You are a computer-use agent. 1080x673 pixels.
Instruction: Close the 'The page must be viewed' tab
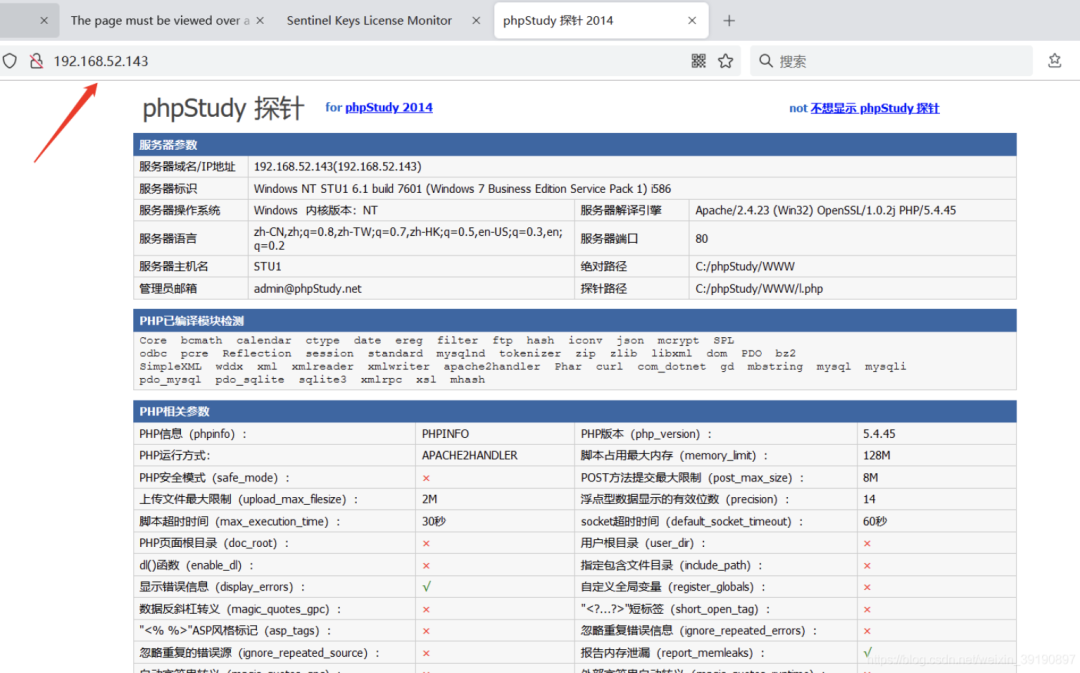coord(260,21)
